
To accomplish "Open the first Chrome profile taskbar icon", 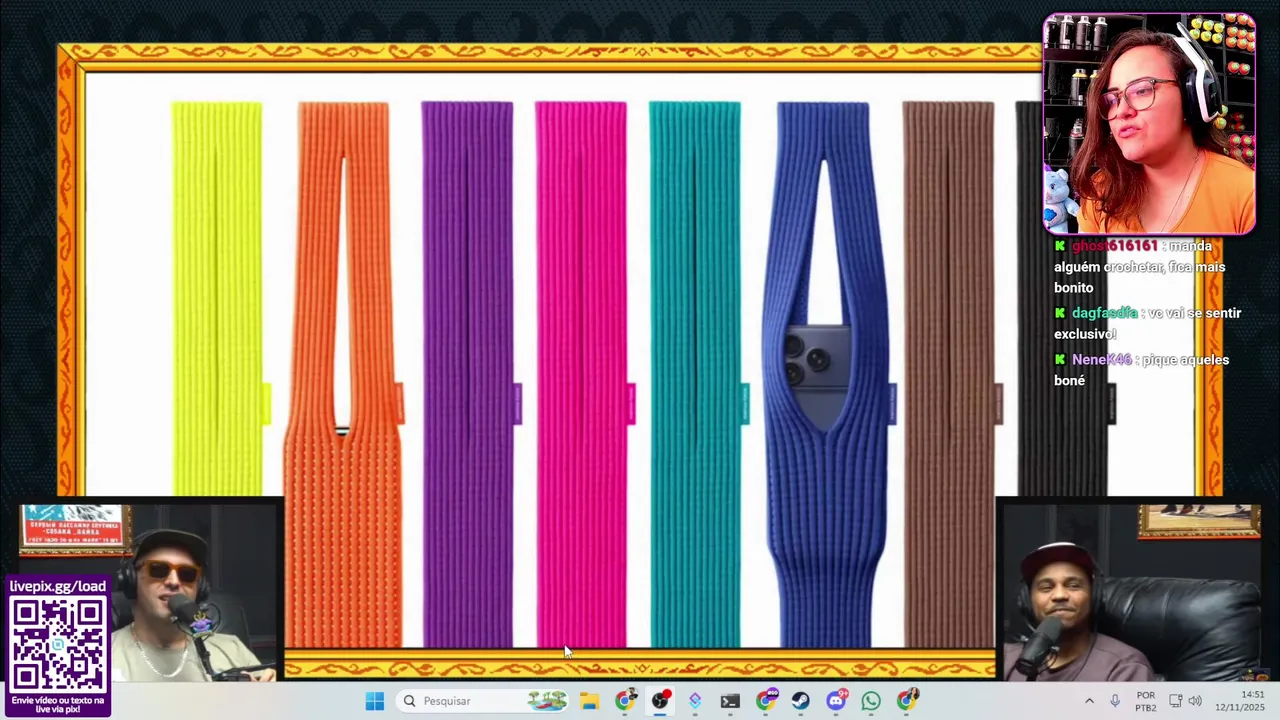I will tap(624, 701).
